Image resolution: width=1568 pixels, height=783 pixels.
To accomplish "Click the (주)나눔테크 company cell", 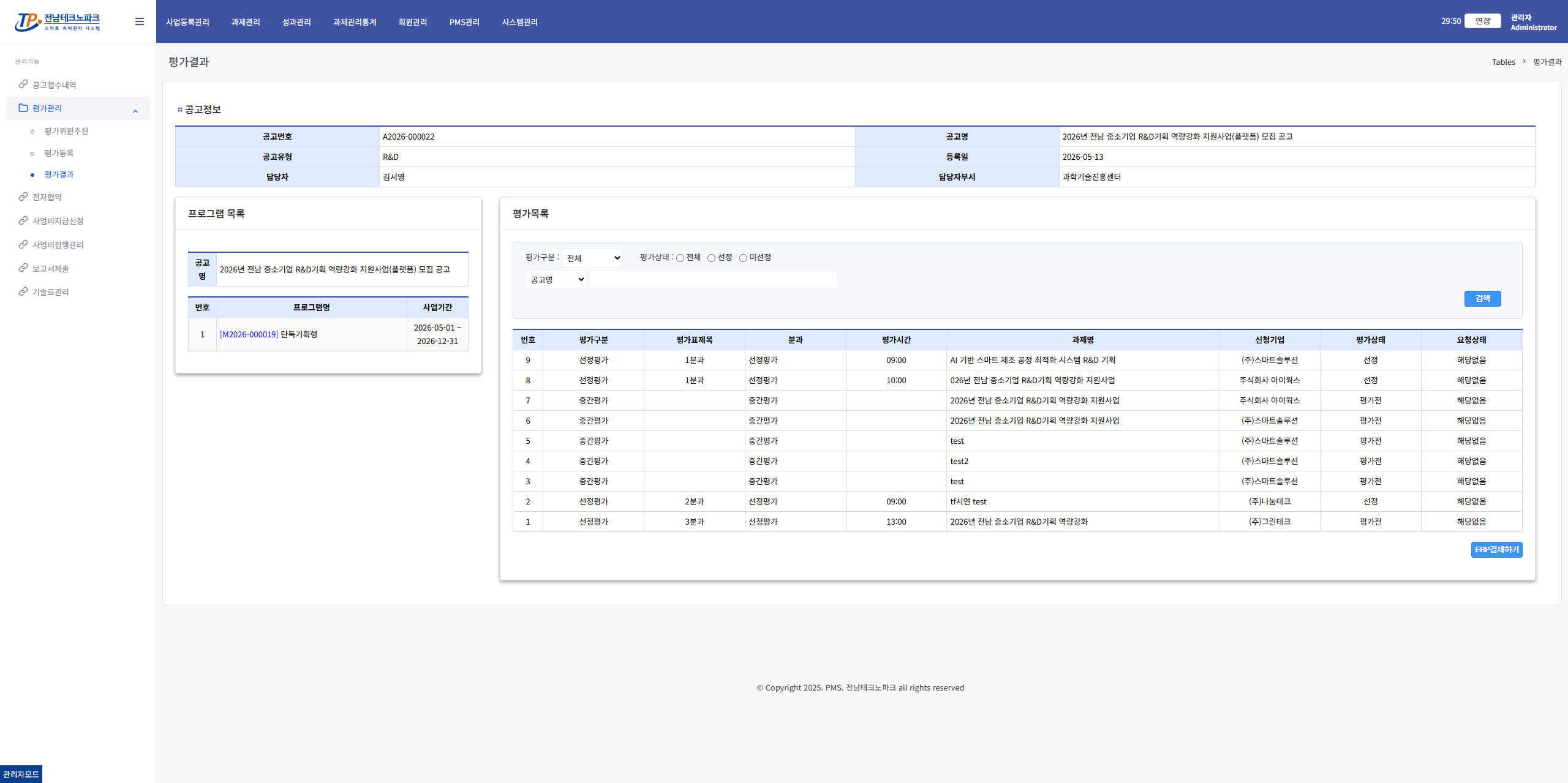I will [x=1269, y=501].
